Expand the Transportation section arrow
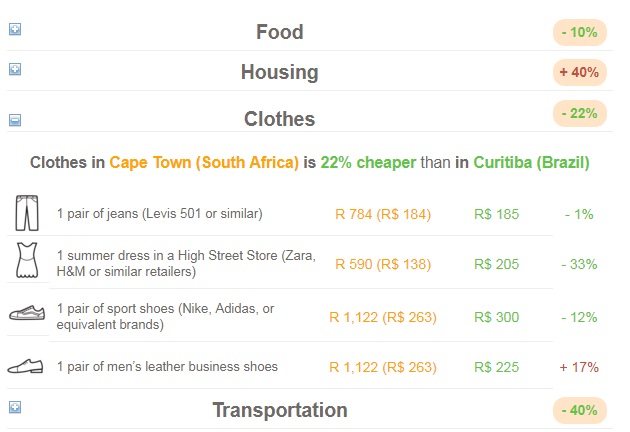630x432 pixels. (15, 407)
